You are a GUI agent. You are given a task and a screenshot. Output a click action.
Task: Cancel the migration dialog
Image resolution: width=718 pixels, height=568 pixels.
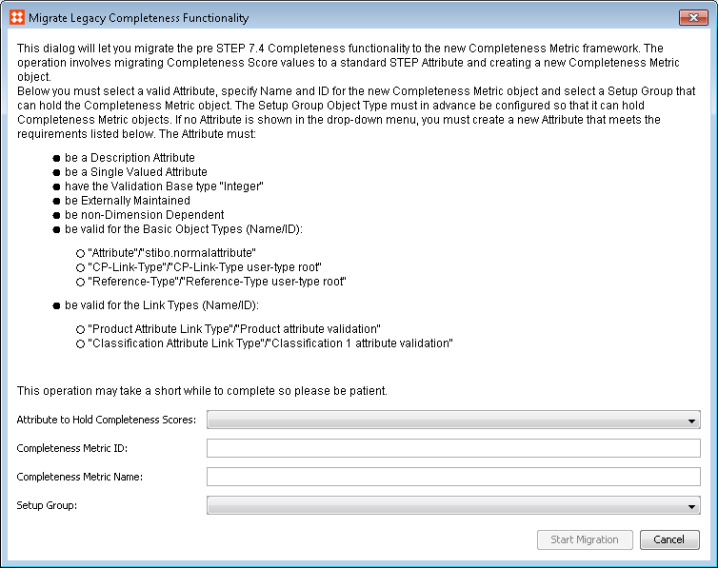click(669, 540)
